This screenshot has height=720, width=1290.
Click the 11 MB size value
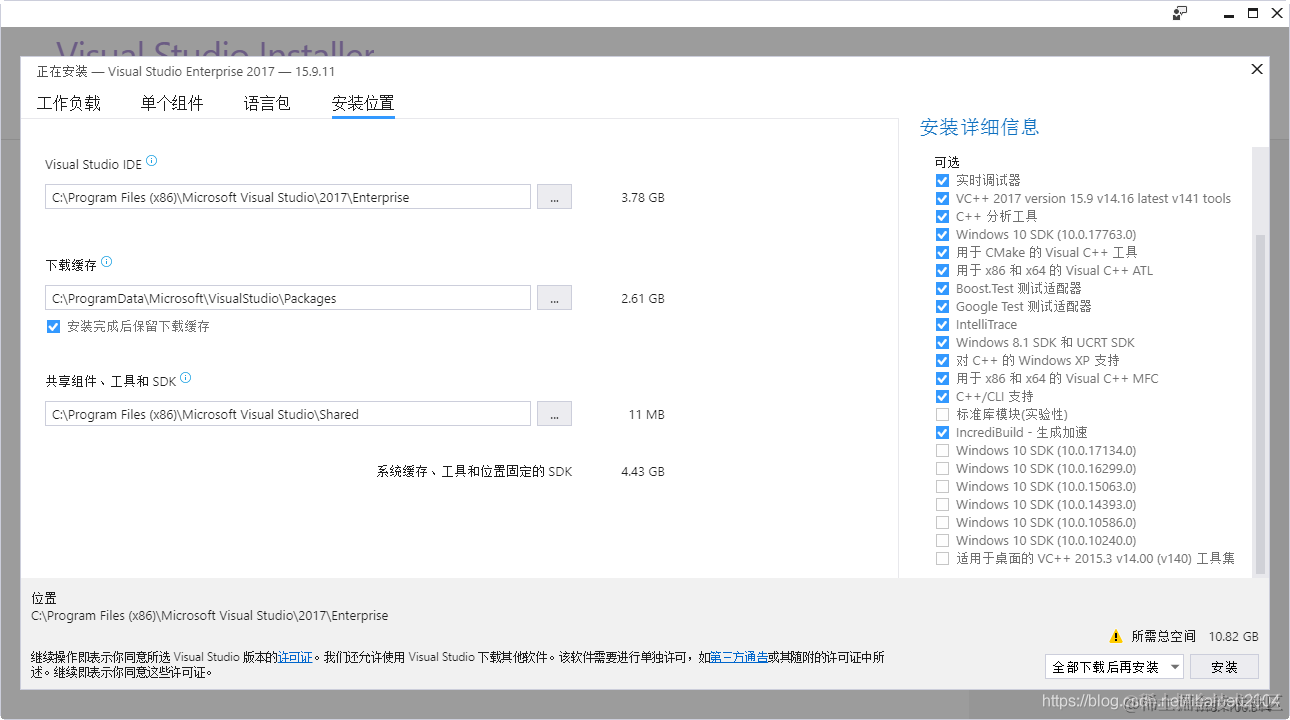point(646,414)
